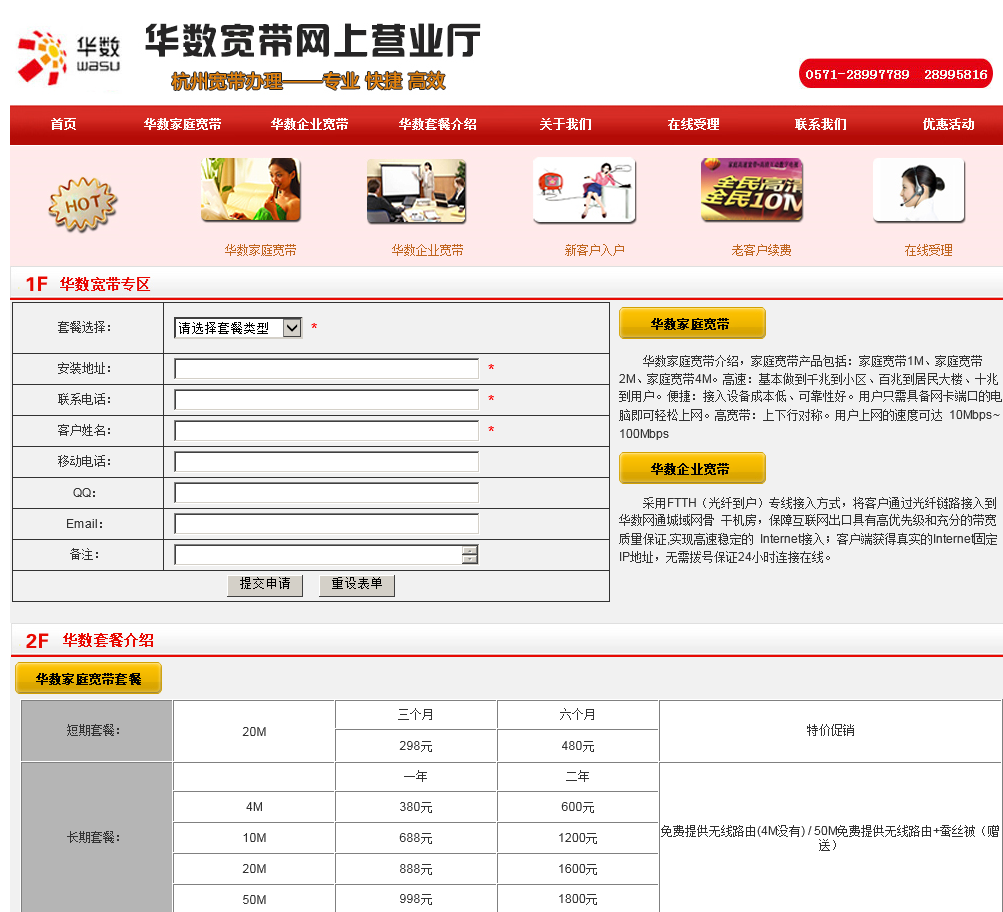Focus the Email input field

[326, 524]
